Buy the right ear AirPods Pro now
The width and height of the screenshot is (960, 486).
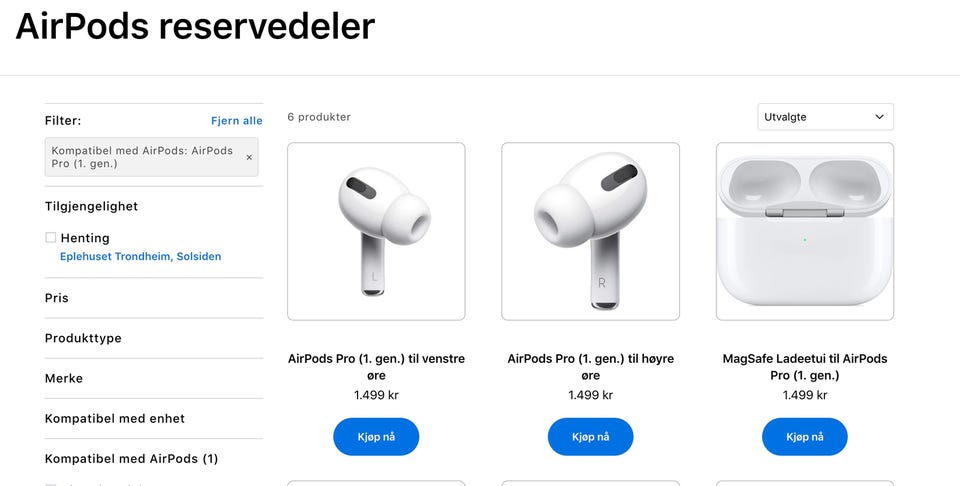(x=590, y=436)
